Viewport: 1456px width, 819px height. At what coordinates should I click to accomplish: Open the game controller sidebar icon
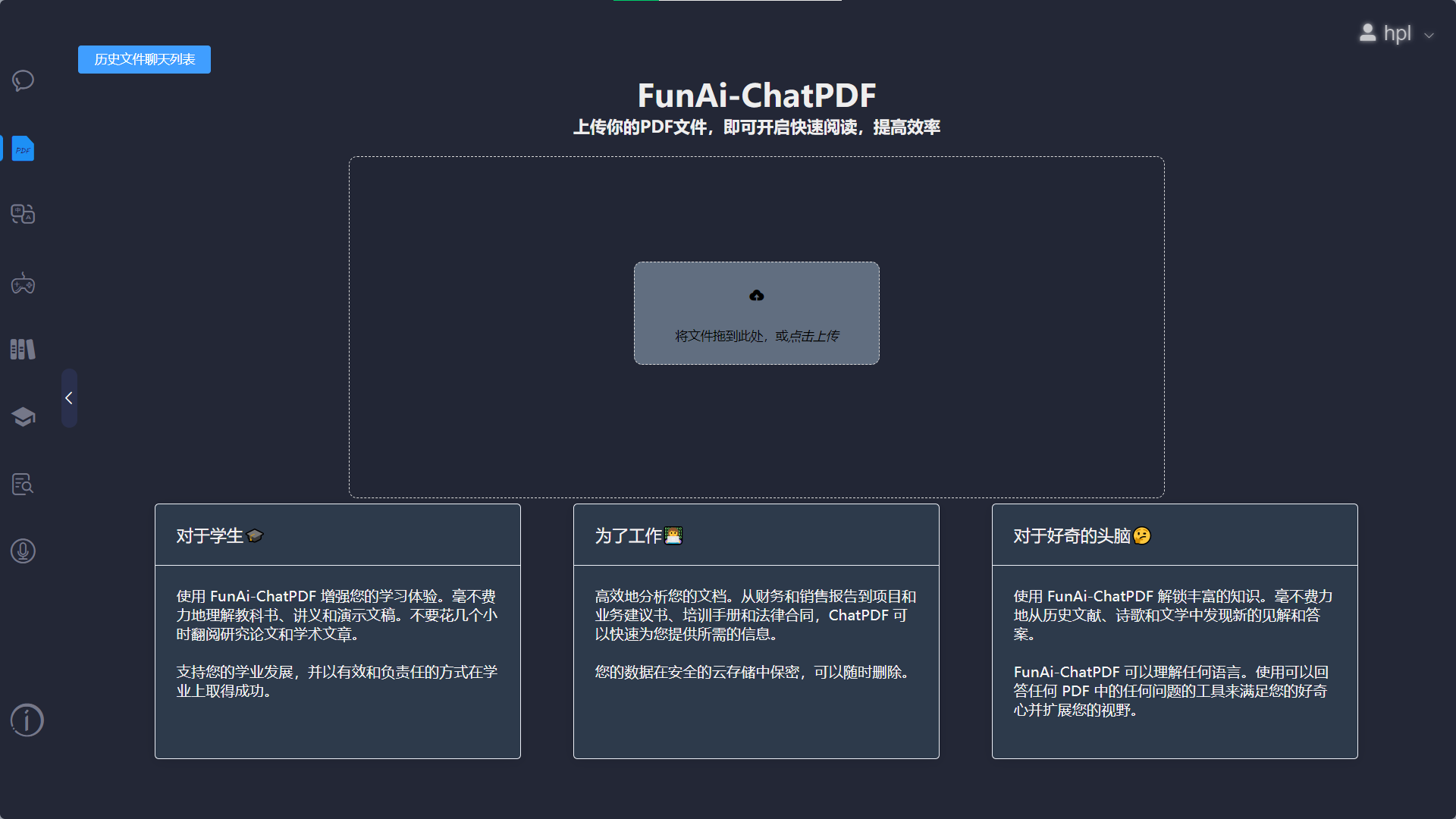point(23,284)
